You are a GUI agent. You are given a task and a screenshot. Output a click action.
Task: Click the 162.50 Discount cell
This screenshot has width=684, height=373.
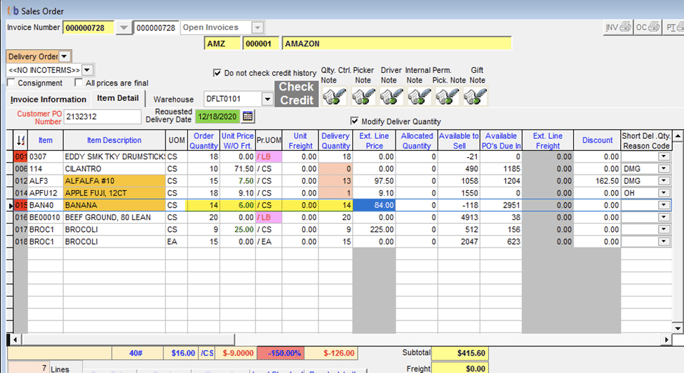point(597,181)
